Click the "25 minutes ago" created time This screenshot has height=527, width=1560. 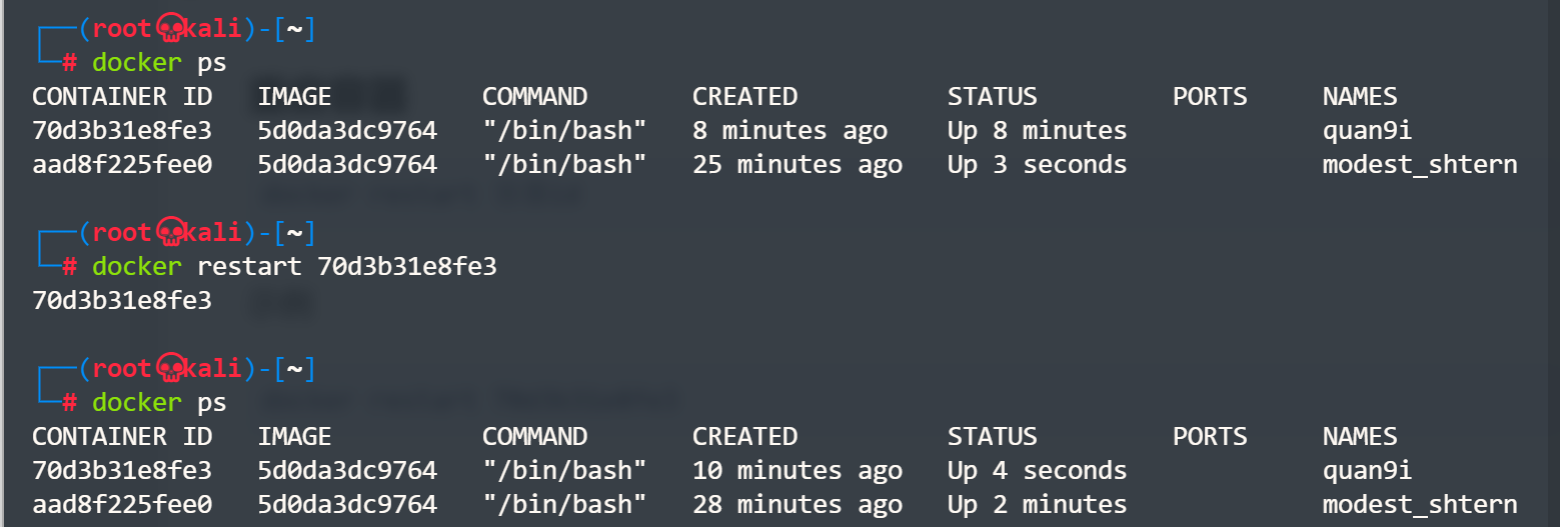click(x=797, y=165)
